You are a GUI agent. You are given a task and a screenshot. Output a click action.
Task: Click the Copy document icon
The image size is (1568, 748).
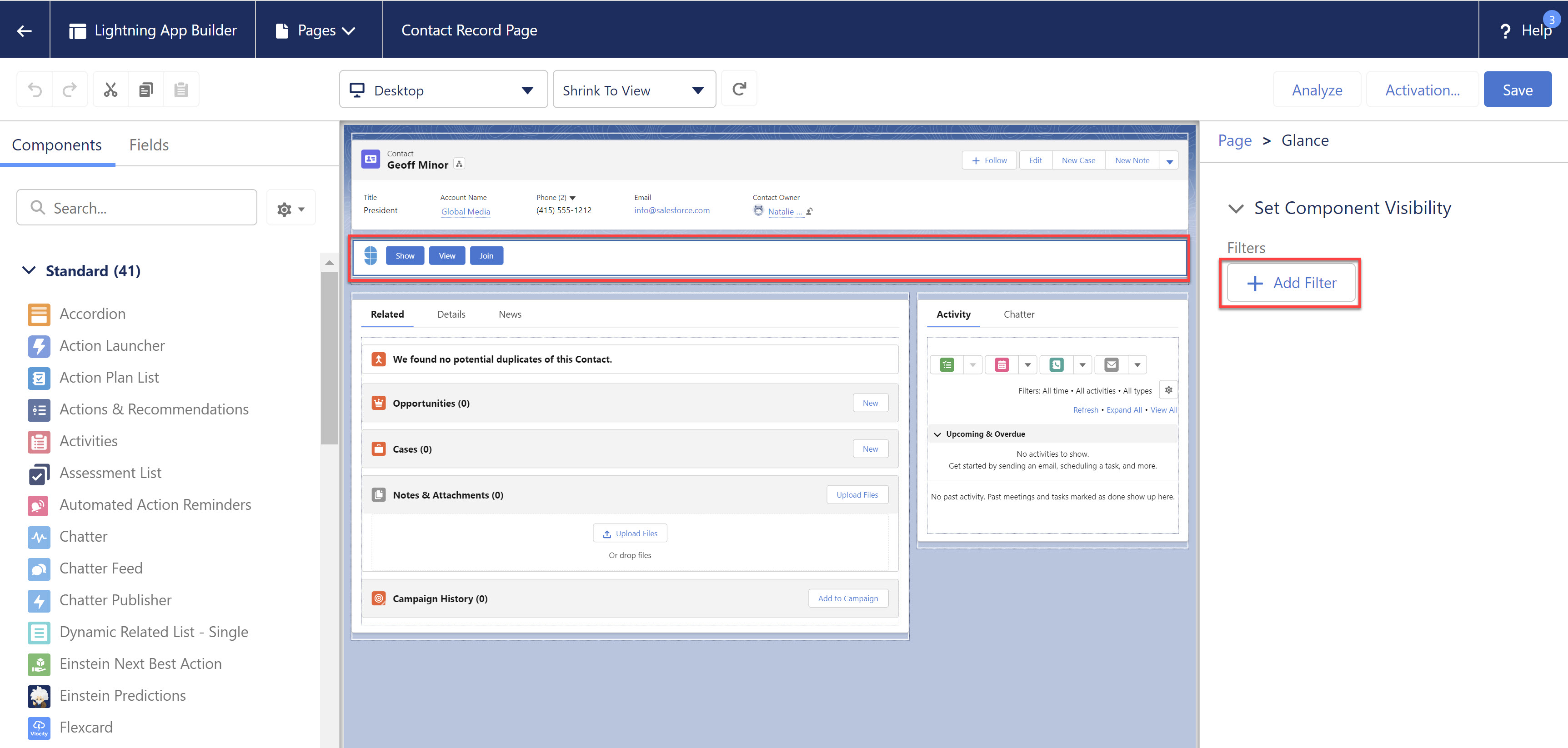[x=145, y=89]
